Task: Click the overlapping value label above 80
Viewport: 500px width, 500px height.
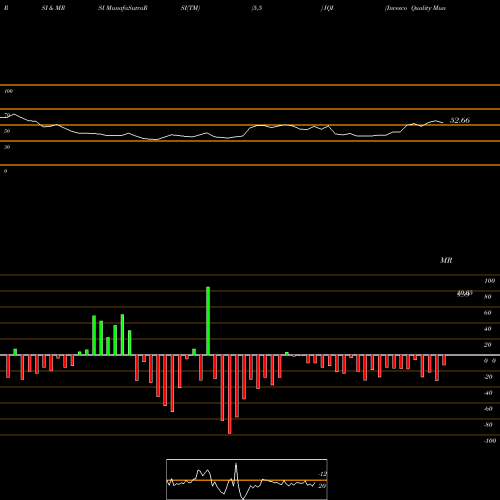Action: pyautogui.click(x=465, y=294)
